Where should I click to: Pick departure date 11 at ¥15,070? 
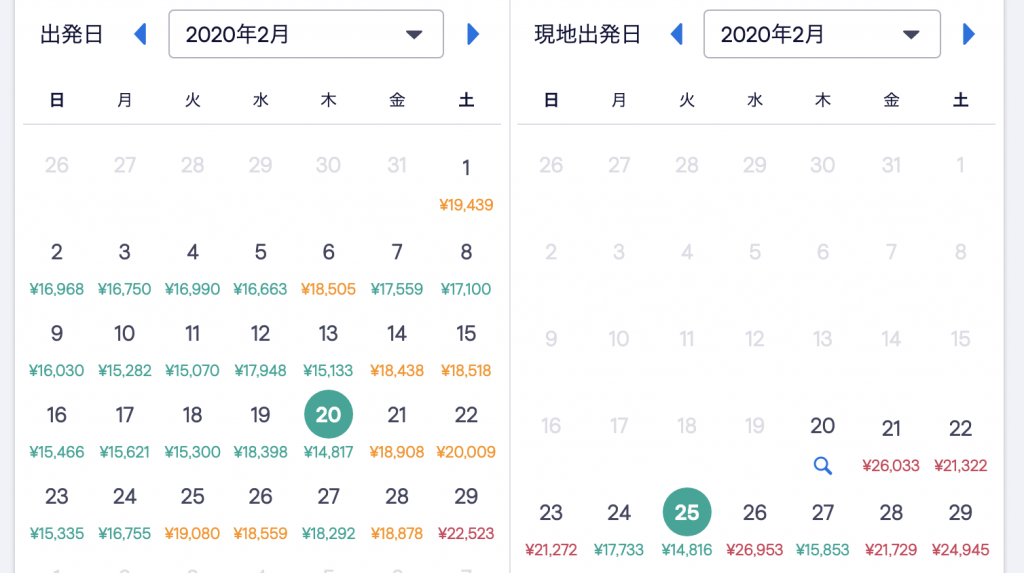pos(192,351)
